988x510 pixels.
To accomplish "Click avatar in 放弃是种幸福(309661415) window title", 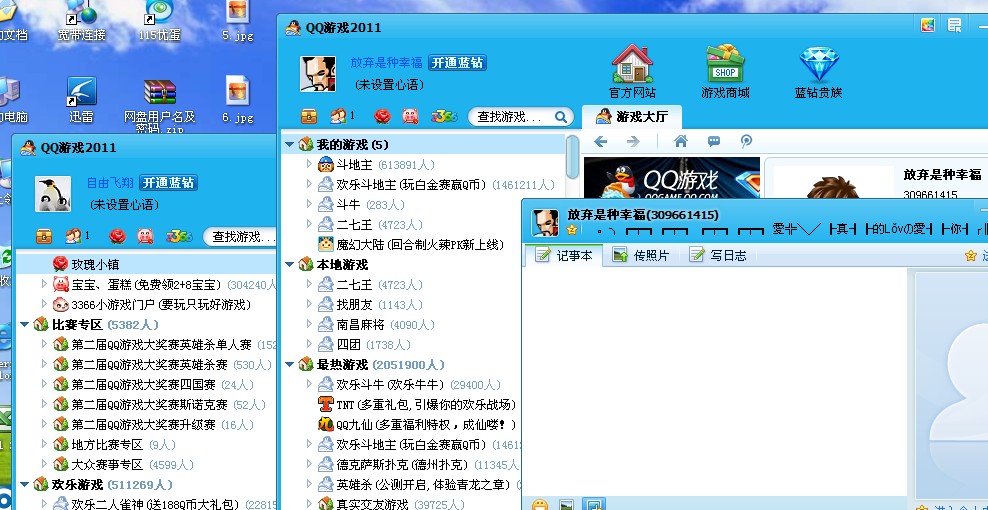I will pyautogui.click(x=545, y=223).
